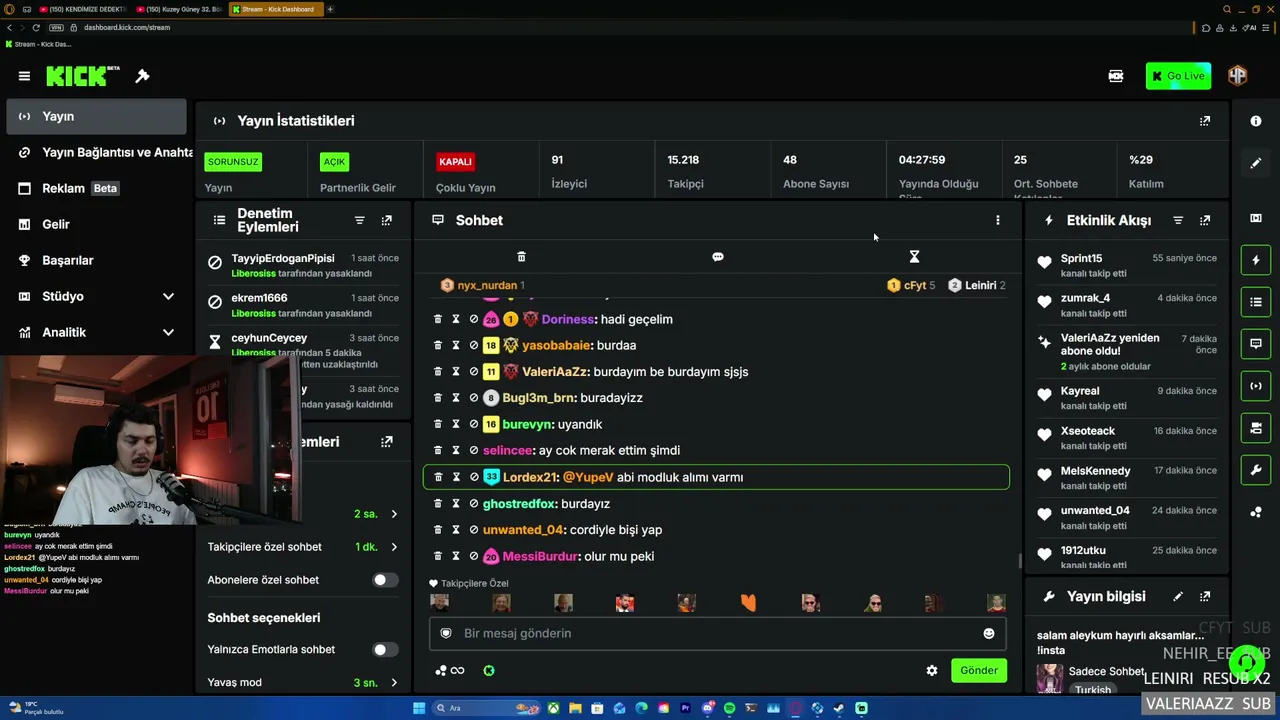1280x720 pixels.
Task: Timeout yasobabaie using the hourglass icon
Action: (x=456, y=345)
